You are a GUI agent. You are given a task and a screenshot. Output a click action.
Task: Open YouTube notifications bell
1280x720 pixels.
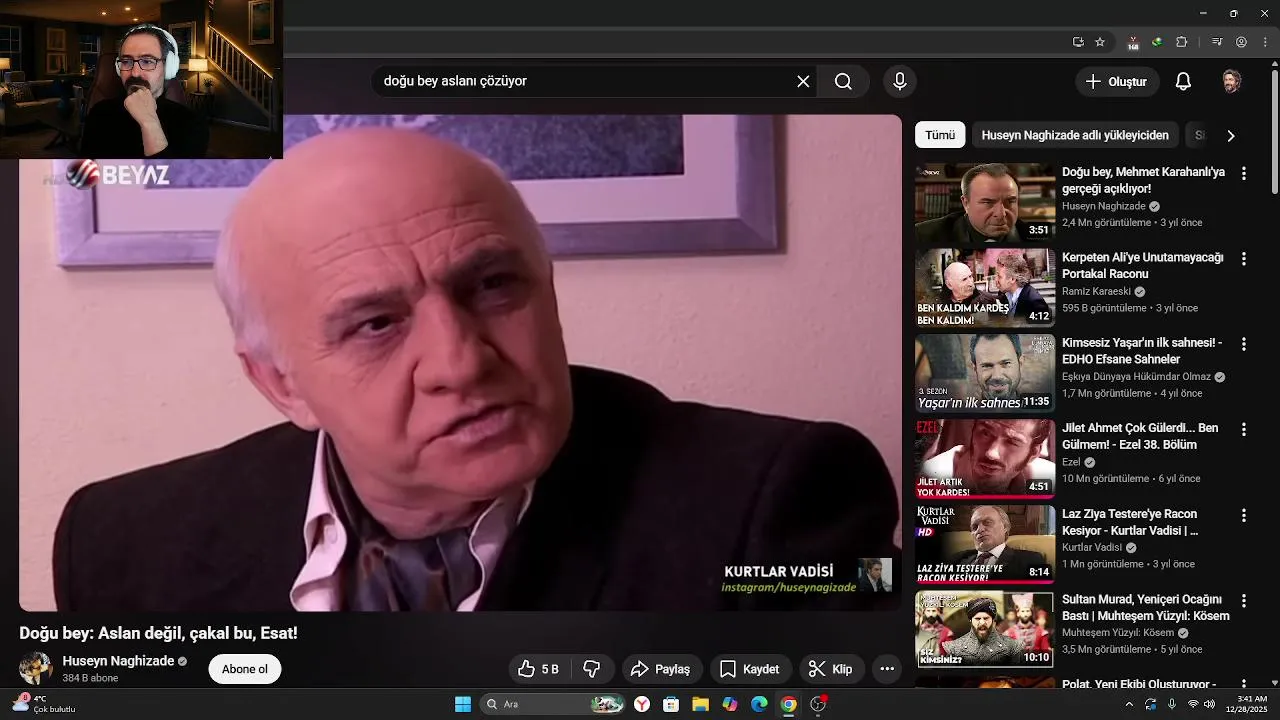click(1183, 81)
